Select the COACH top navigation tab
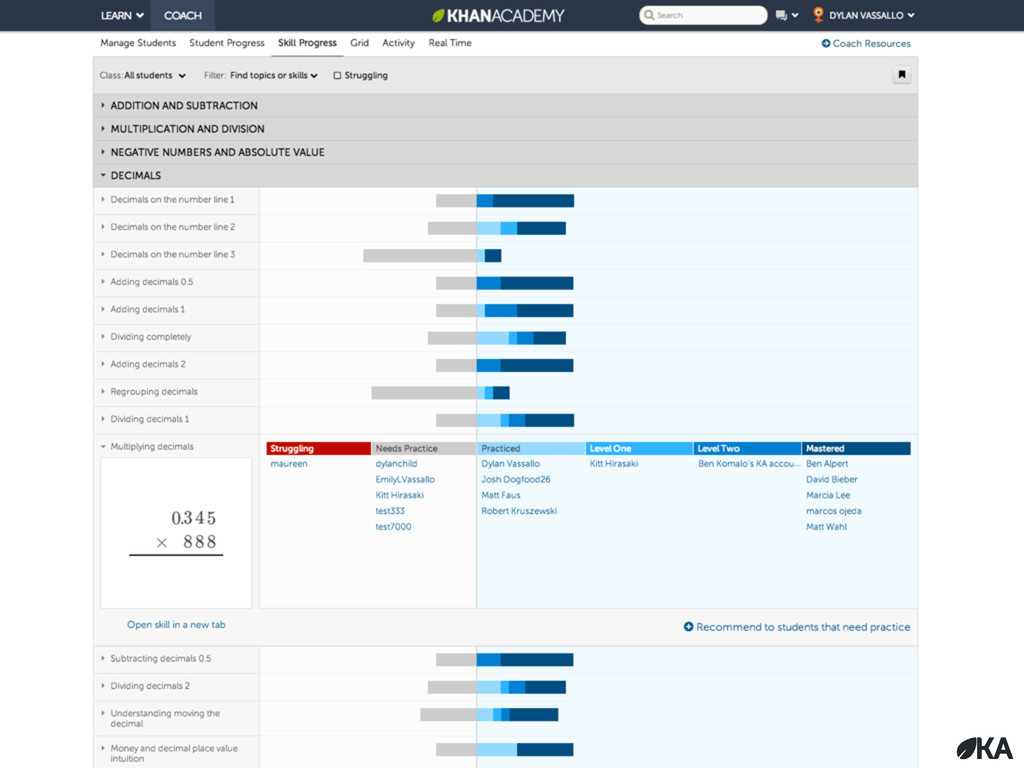This screenshot has height=768, width=1024. point(182,15)
